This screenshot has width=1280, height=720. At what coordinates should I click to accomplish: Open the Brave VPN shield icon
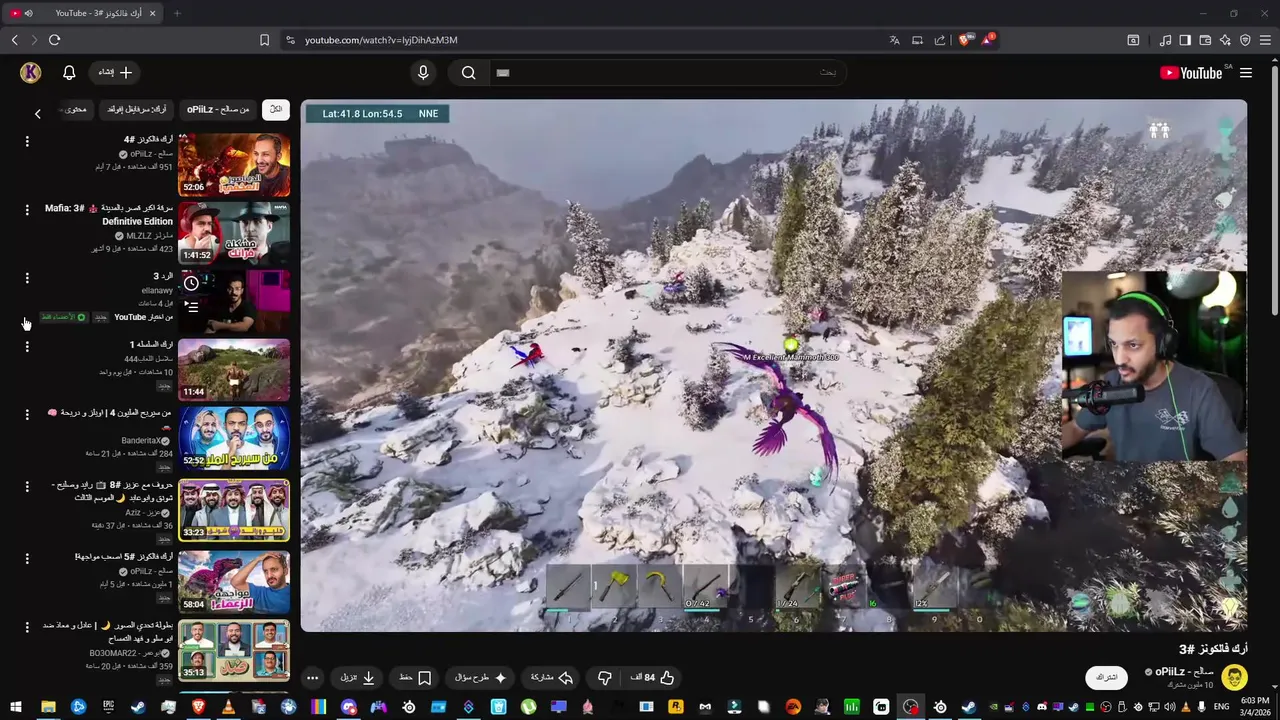point(1245,40)
